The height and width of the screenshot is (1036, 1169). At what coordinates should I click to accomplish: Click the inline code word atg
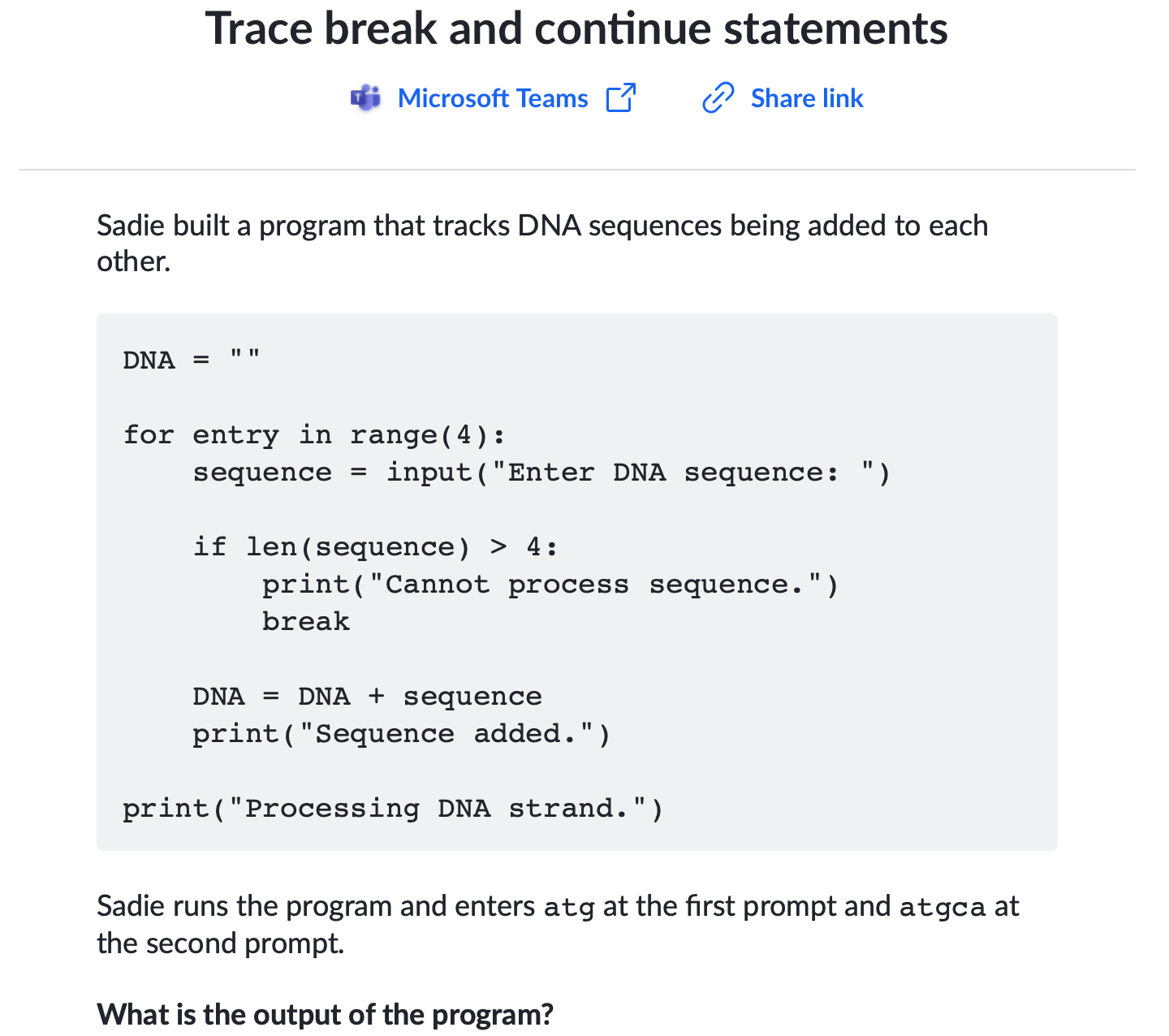tap(569, 907)
